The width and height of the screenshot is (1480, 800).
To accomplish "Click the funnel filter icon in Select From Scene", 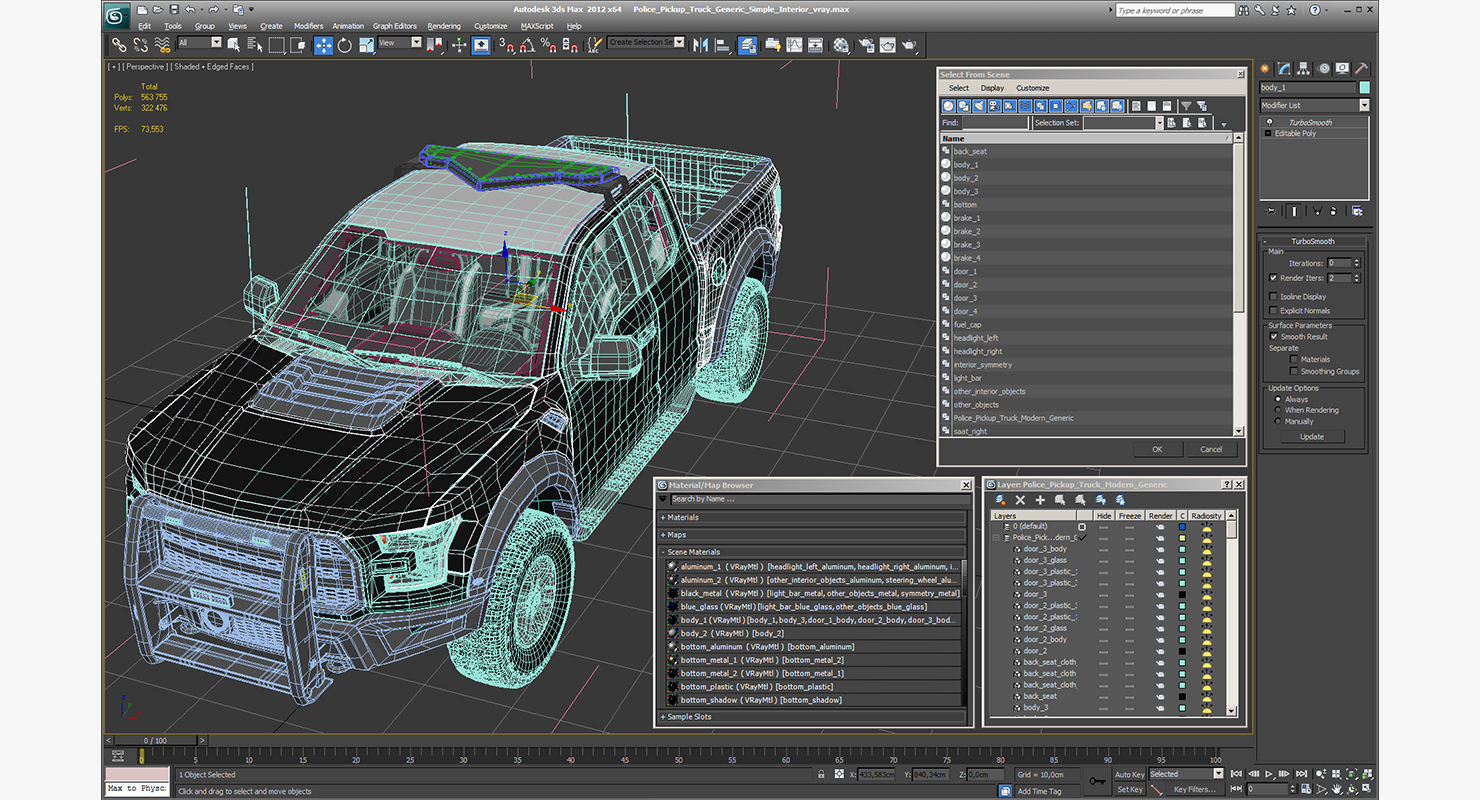I will click(x=1186, y=106).
